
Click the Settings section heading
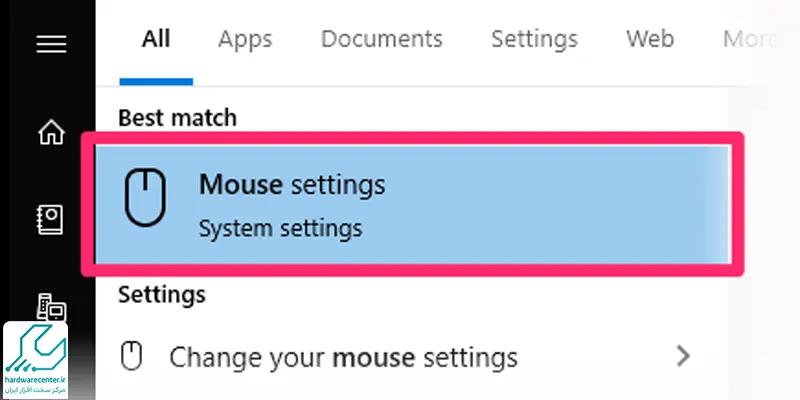tap(162, 294)
